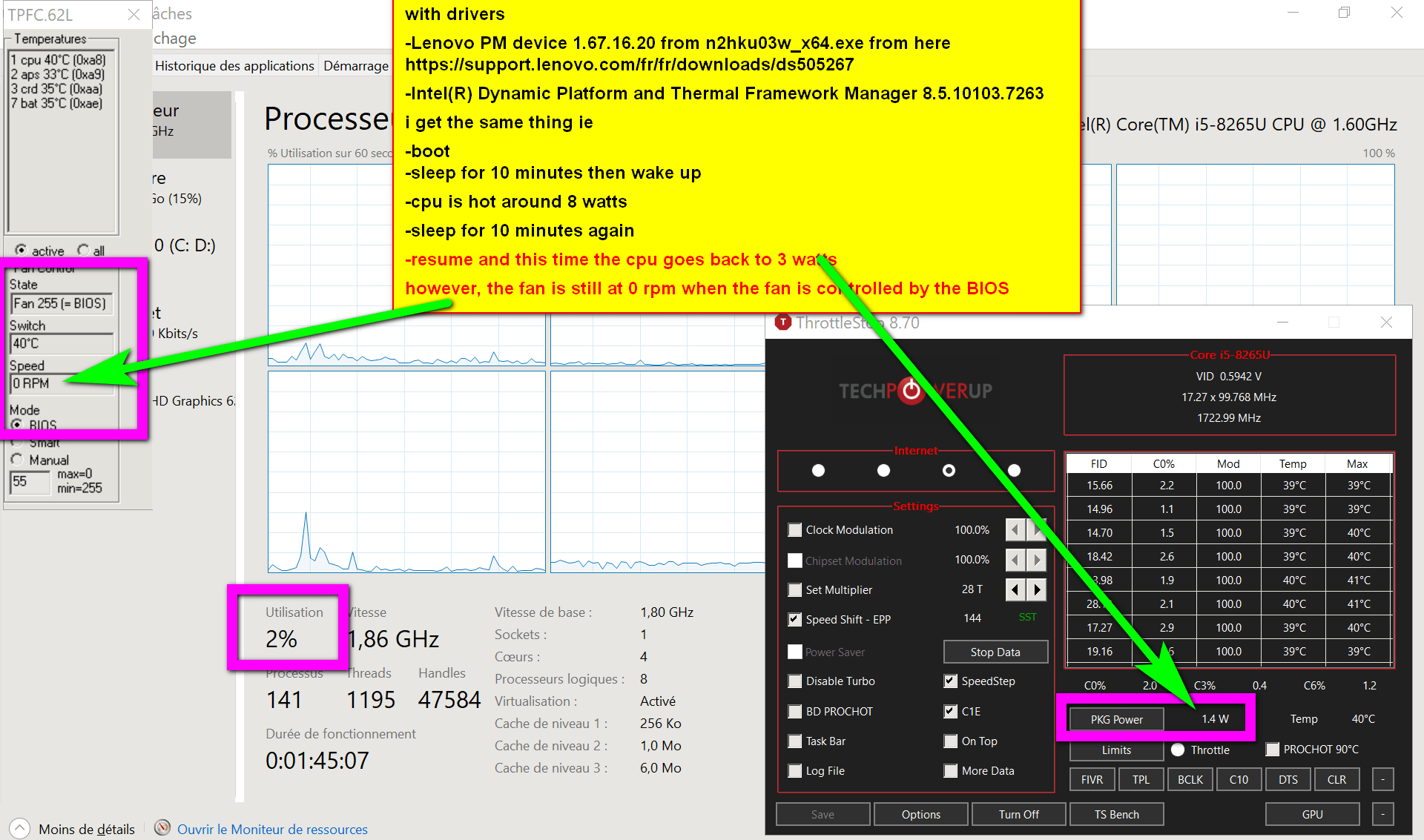1424x840 pixels.
Task: Collapse details with the Moins de détails chevron
Action: 20,828
